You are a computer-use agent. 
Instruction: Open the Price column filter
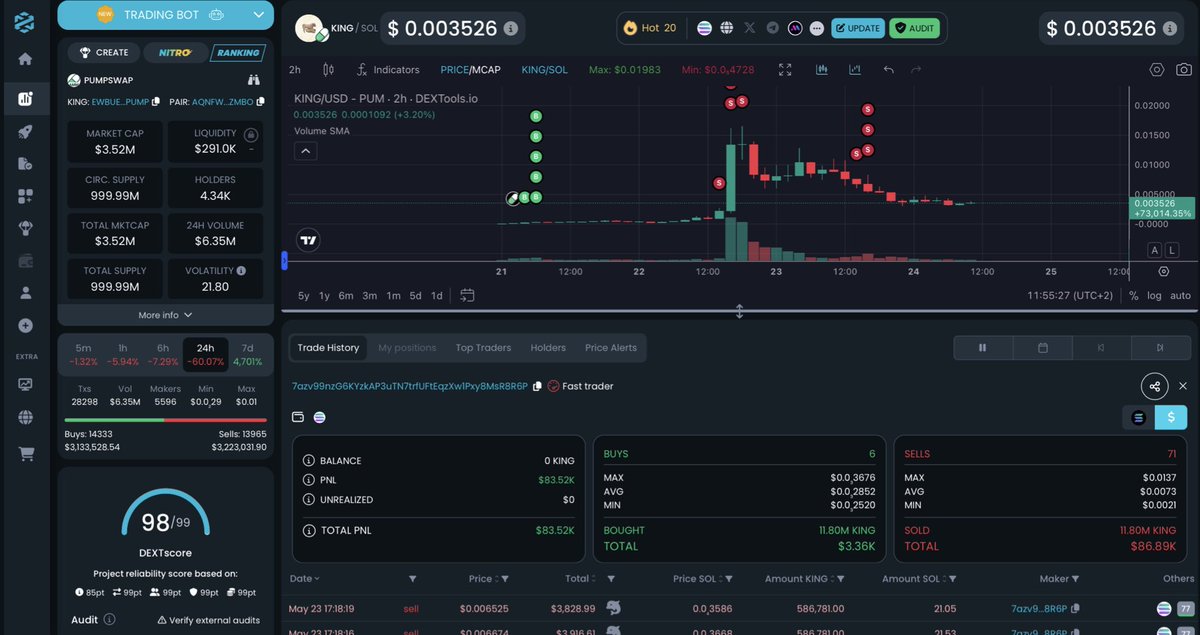point(505,579)
